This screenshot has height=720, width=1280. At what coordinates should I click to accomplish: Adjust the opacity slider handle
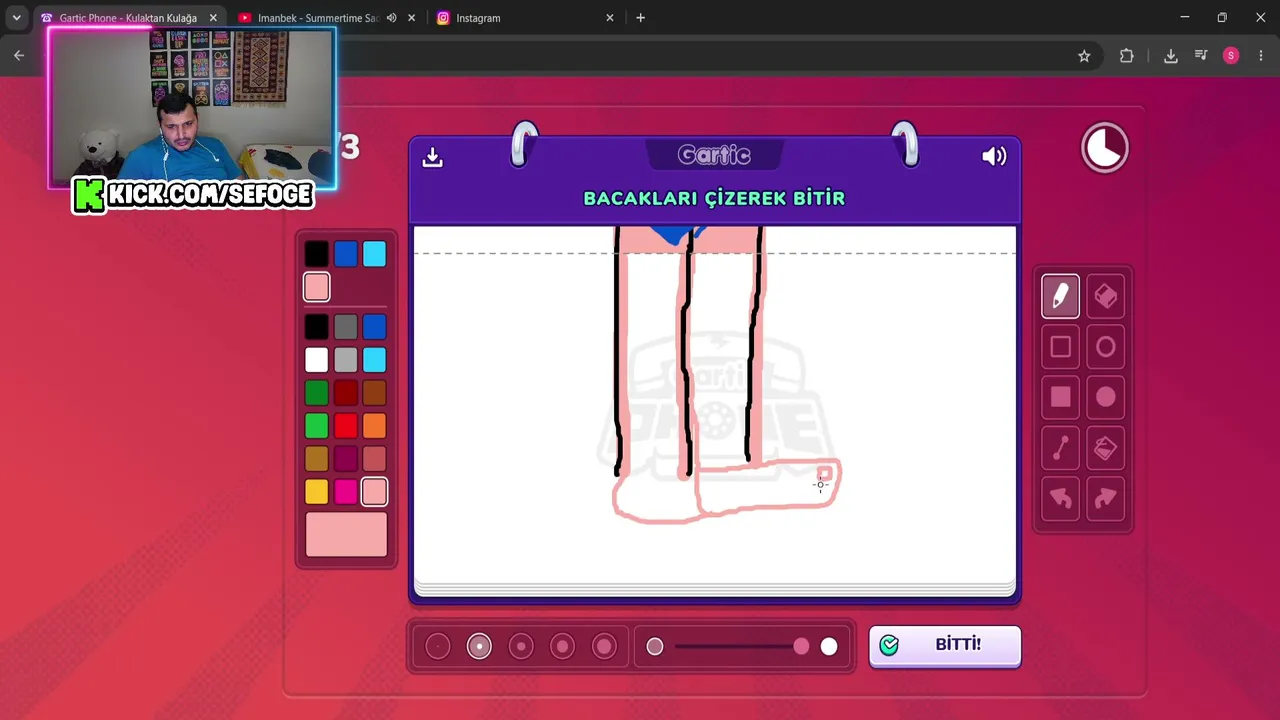point(801,647)
